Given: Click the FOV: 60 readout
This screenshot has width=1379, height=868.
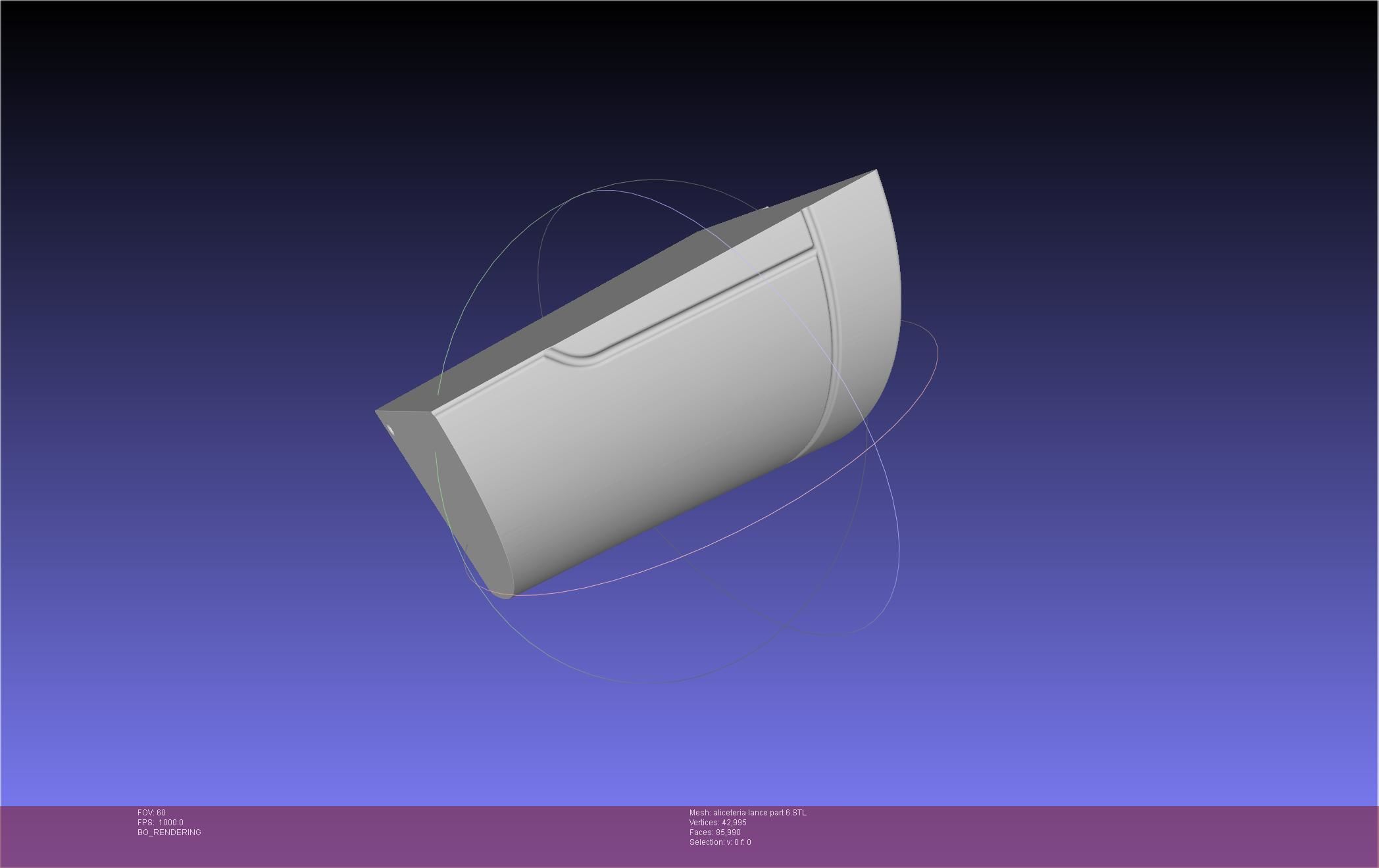Looking at the screenshot, I should [x=151, y=813].
